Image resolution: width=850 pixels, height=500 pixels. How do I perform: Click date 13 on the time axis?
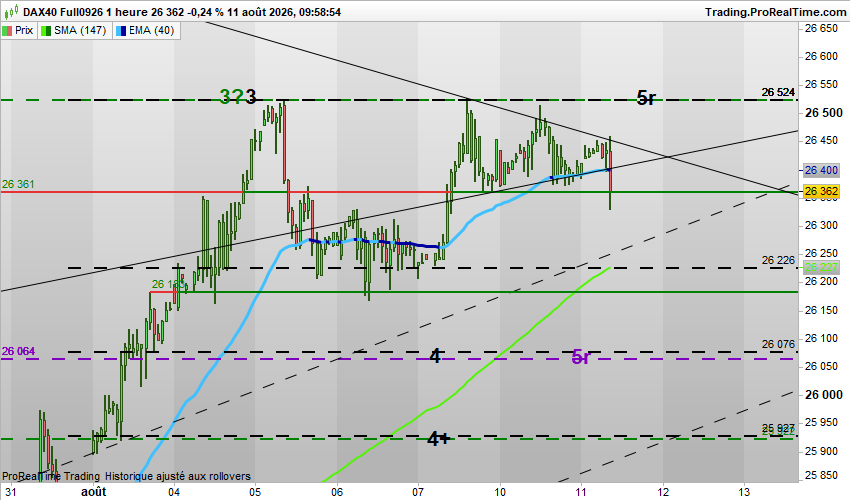(x=744, y=492)
